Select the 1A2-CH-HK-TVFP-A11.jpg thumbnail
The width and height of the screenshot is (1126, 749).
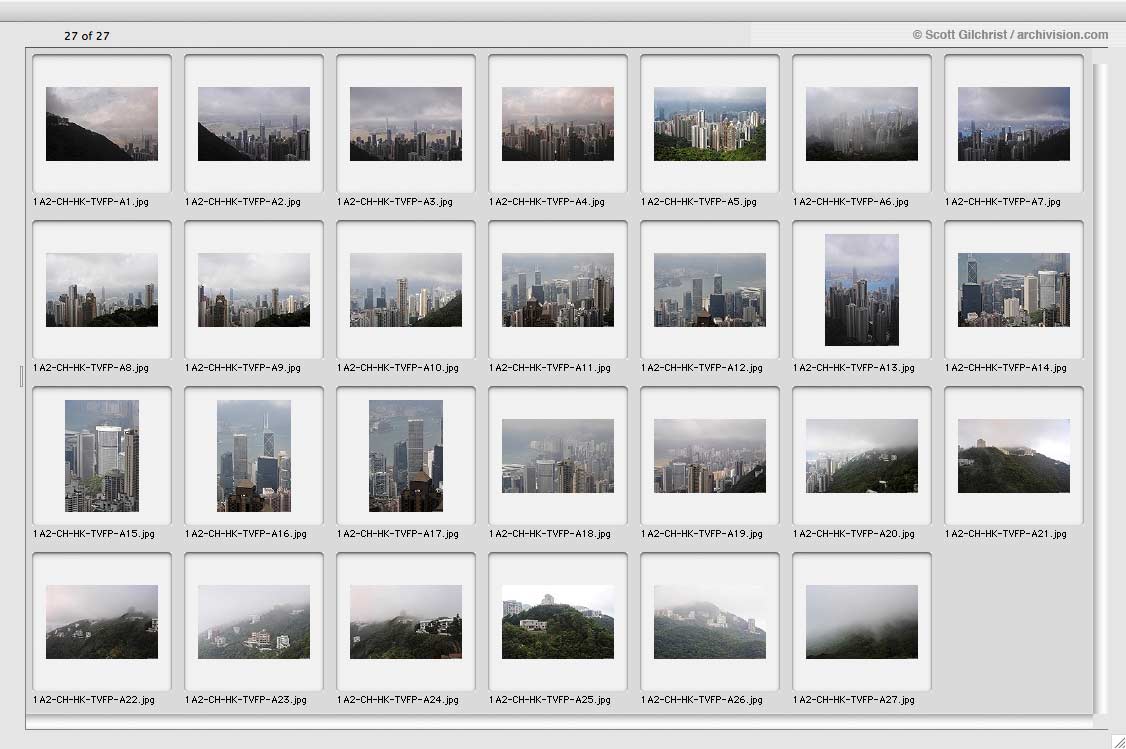tap(558, 289)
